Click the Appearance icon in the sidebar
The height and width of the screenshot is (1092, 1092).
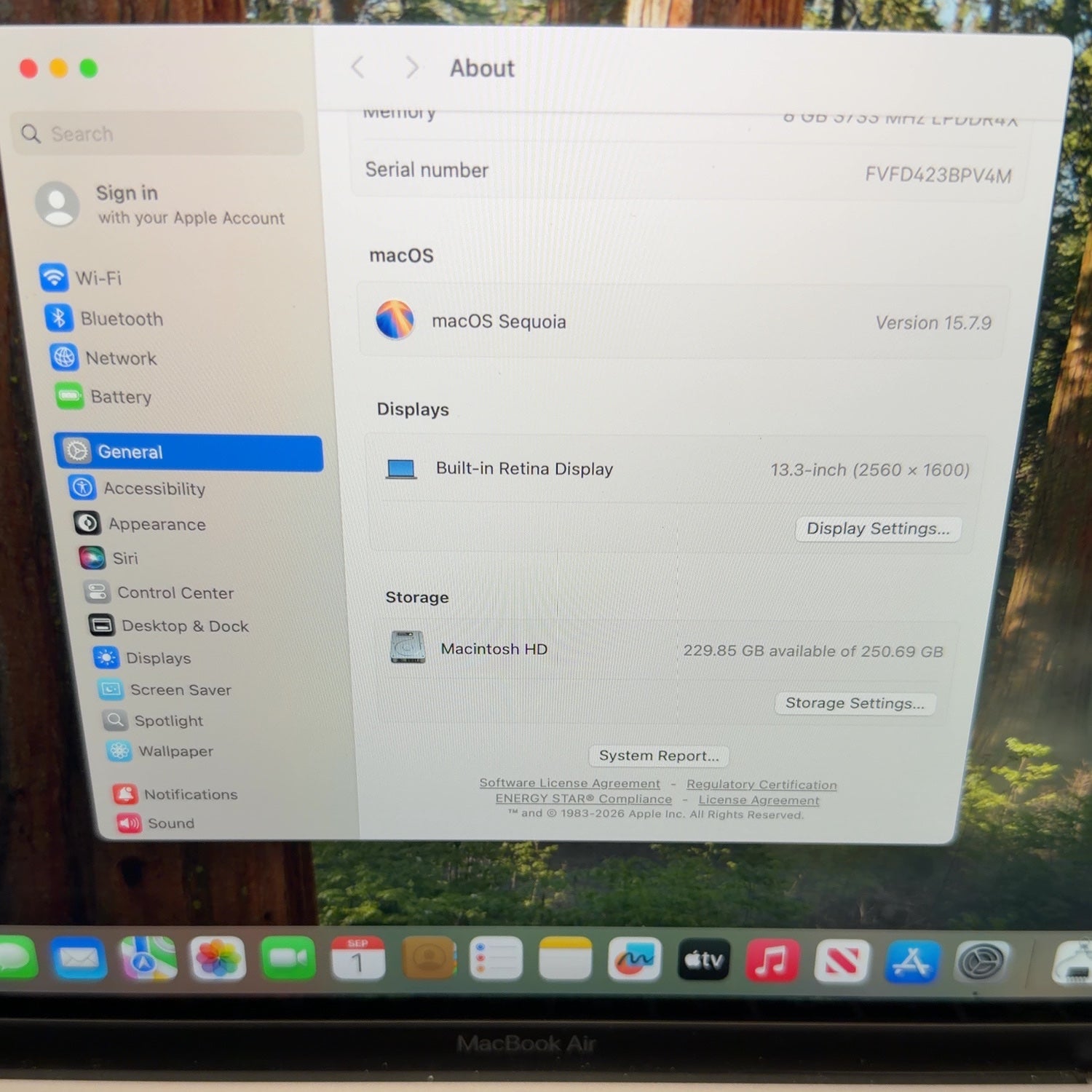click(87, 523)
